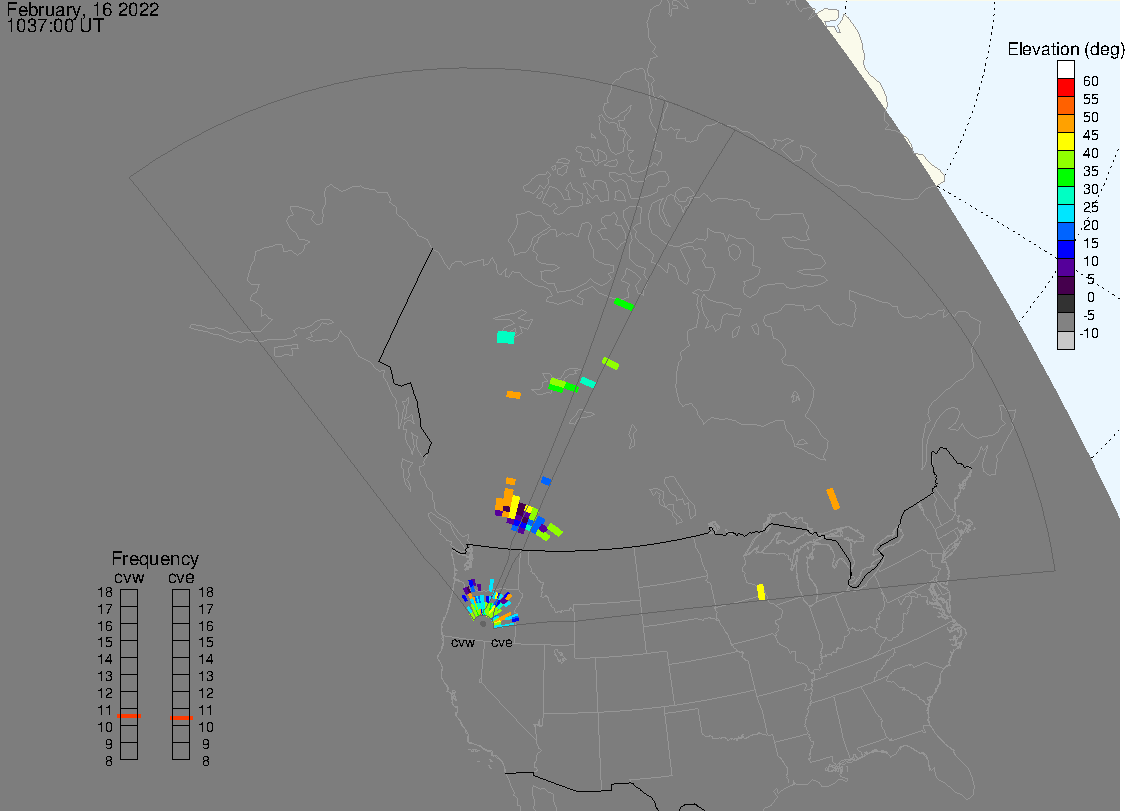Click the orange echo cell north of Great Lakes
The image size is (1125, 811).
(833, 499)
